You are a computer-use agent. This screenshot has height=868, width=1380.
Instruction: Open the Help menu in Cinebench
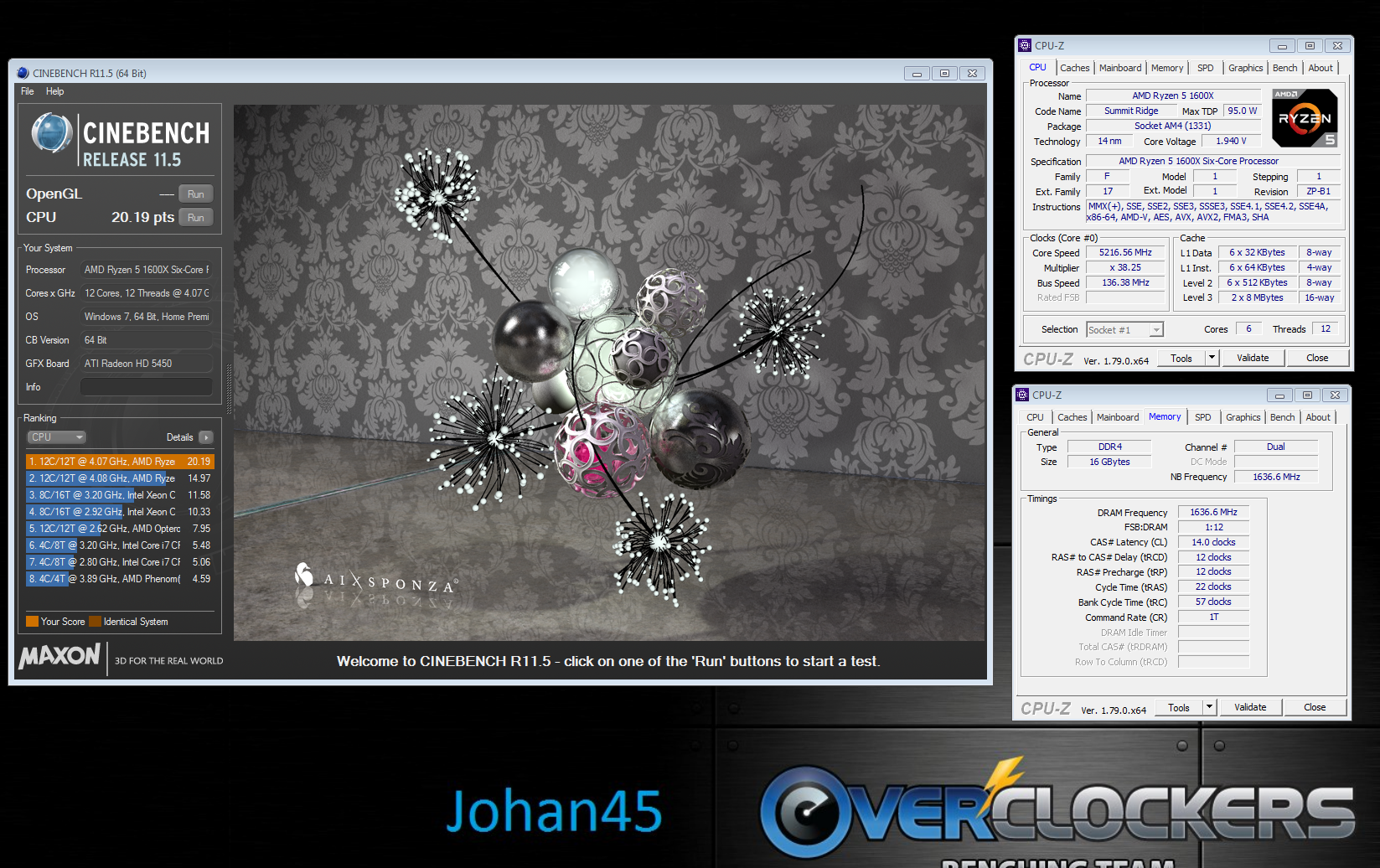tap(55, 91)
